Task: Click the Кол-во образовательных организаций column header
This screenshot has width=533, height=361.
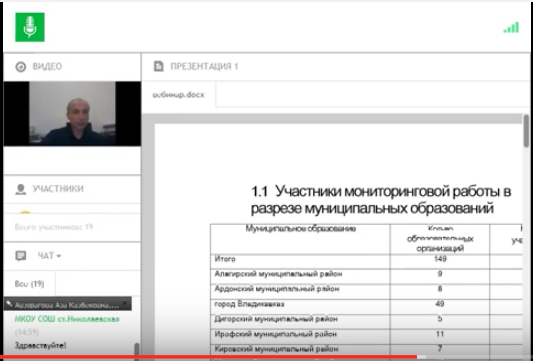Action: click(440, 239)
